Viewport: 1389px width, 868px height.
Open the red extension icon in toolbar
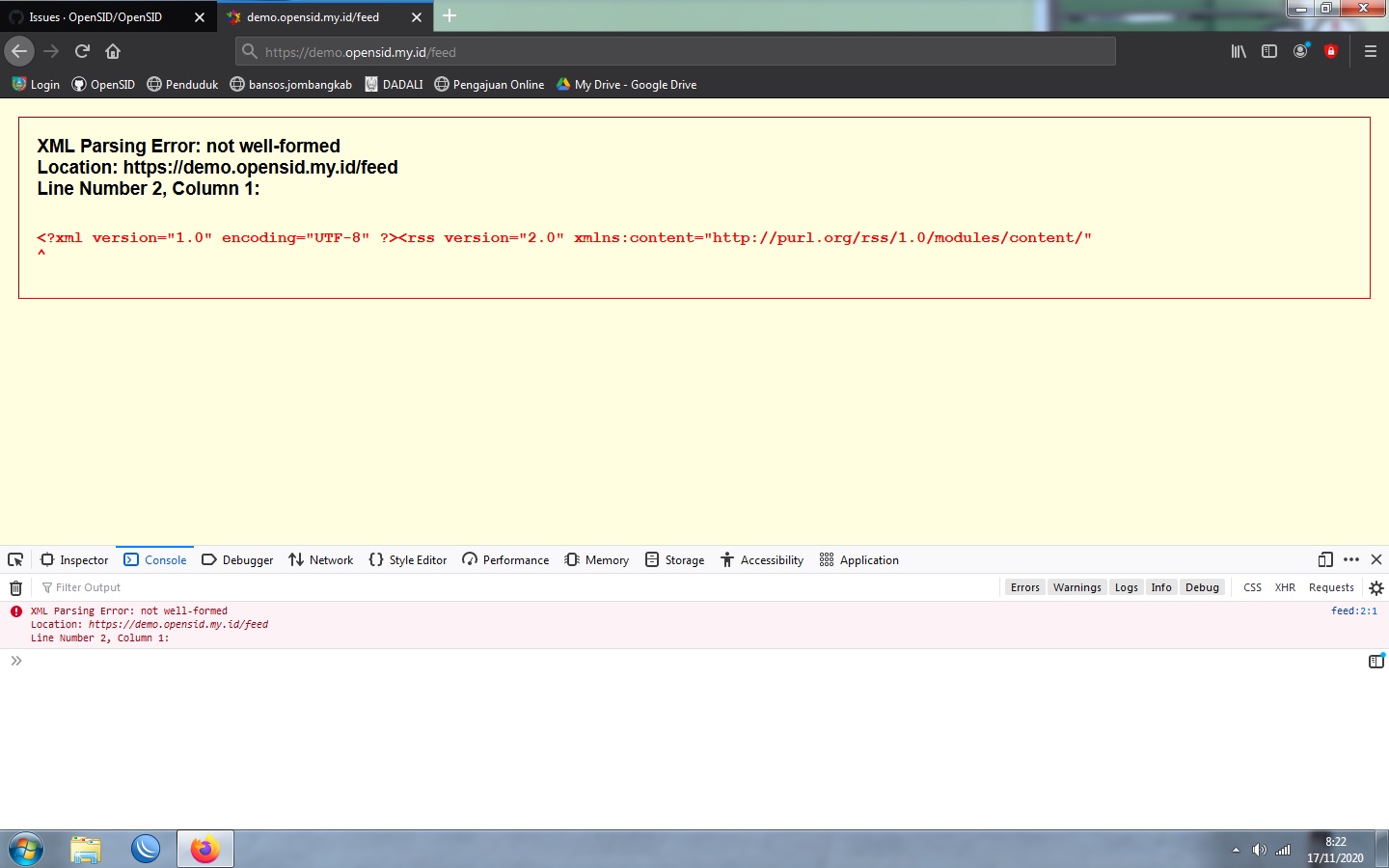(1331, 51)
